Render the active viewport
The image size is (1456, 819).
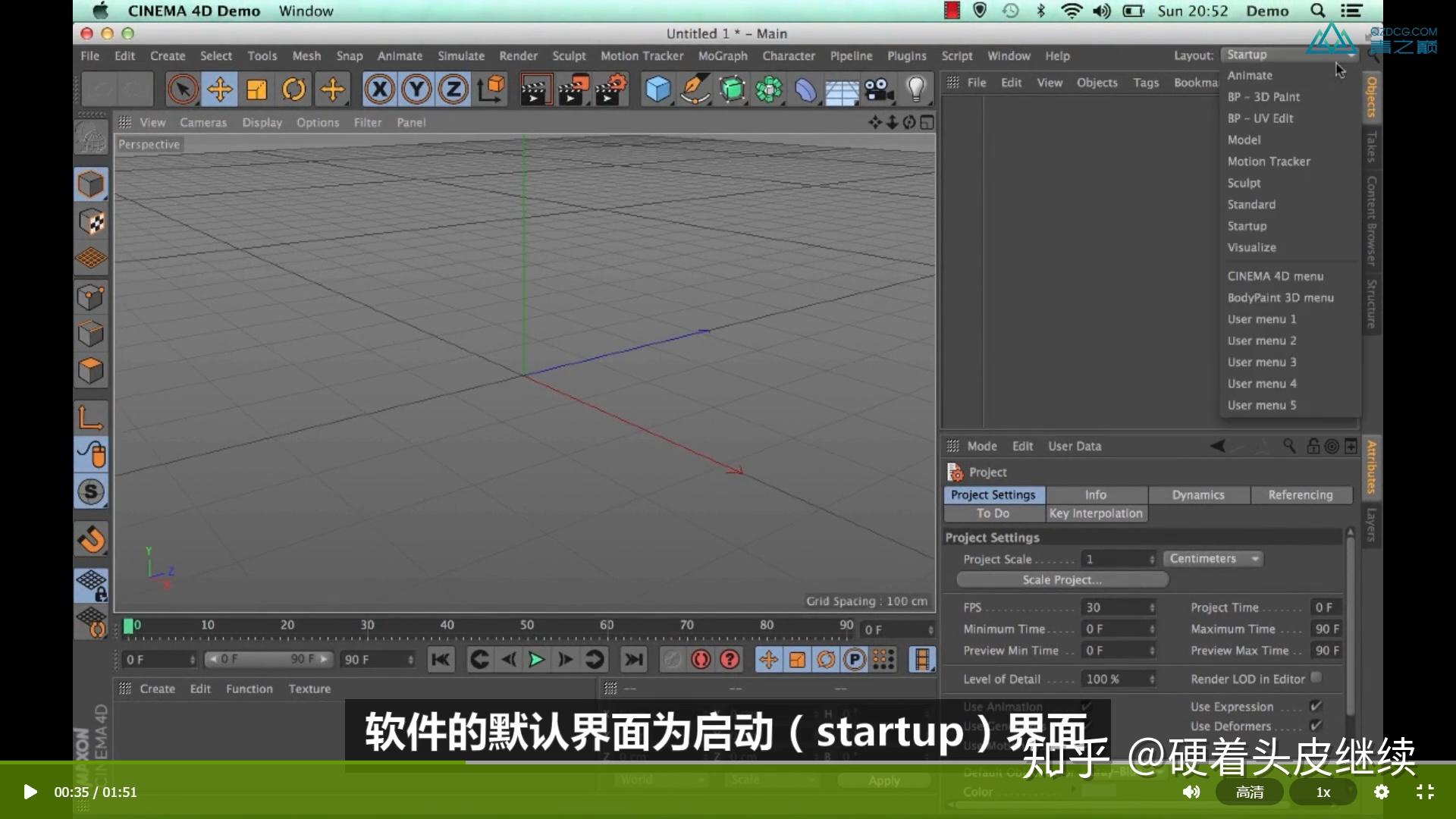point(536,89)
